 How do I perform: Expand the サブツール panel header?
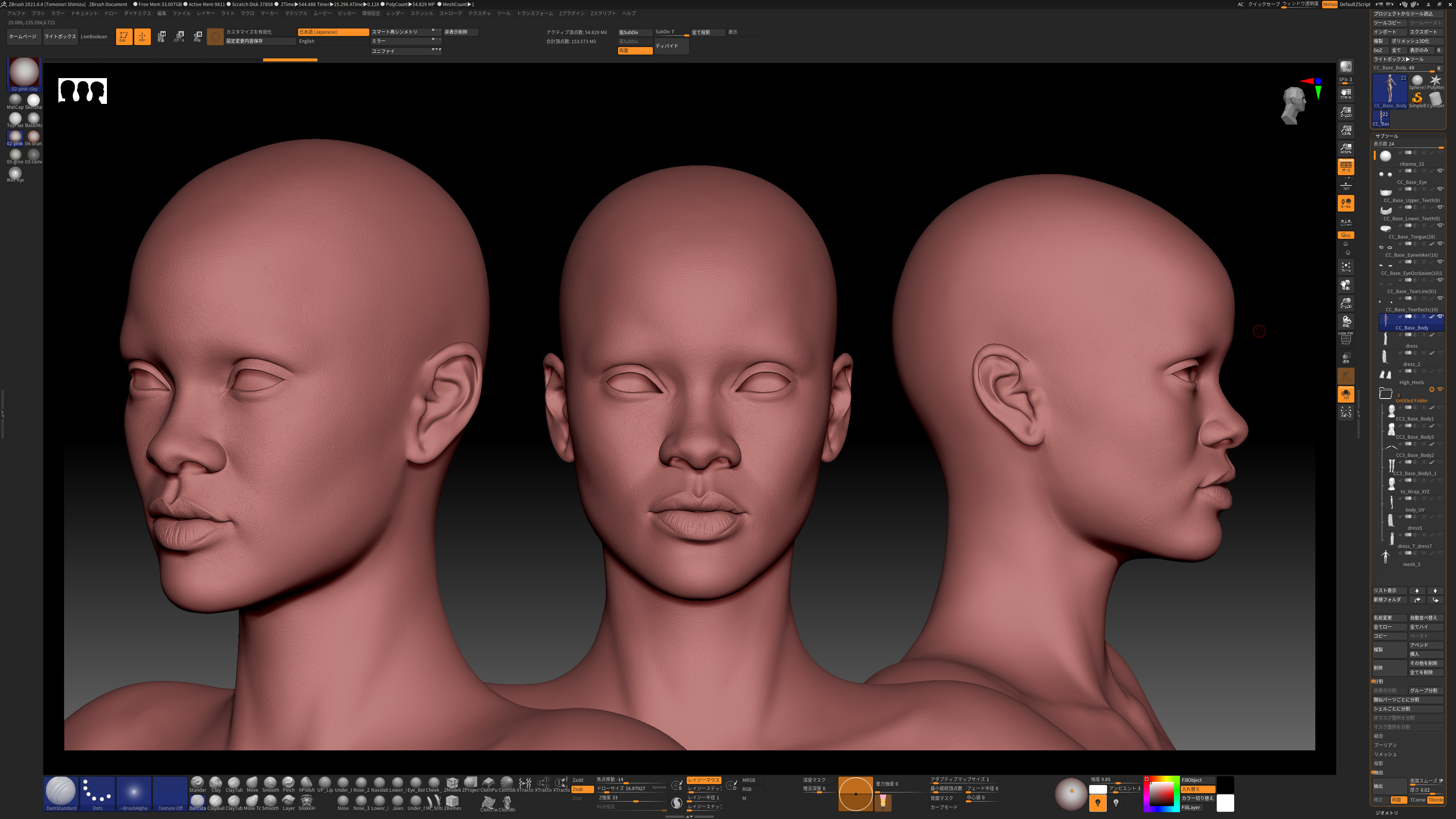click(1387, 136)
